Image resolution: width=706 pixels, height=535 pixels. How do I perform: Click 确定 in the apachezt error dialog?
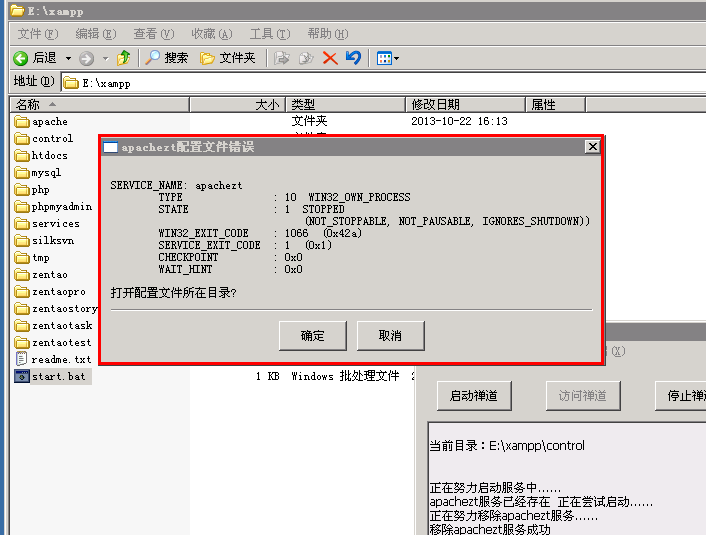[x=313, y=336]
